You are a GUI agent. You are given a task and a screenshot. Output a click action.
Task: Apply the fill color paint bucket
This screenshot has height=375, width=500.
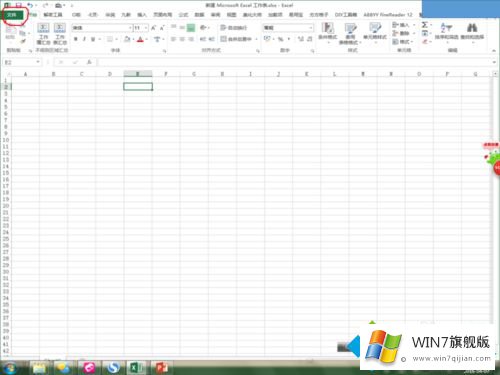(127, 39)
